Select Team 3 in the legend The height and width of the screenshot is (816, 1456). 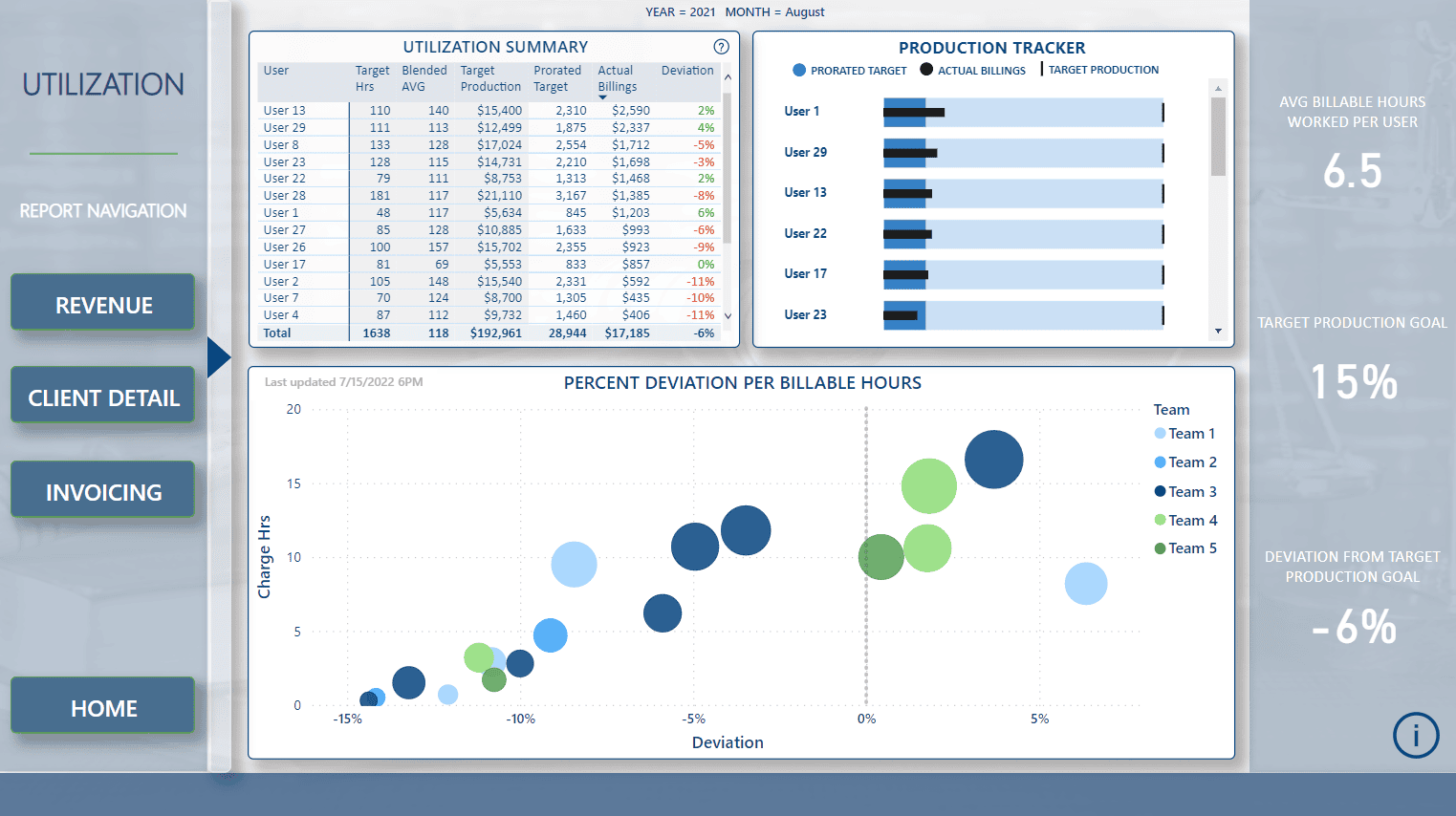point(1185,491)
